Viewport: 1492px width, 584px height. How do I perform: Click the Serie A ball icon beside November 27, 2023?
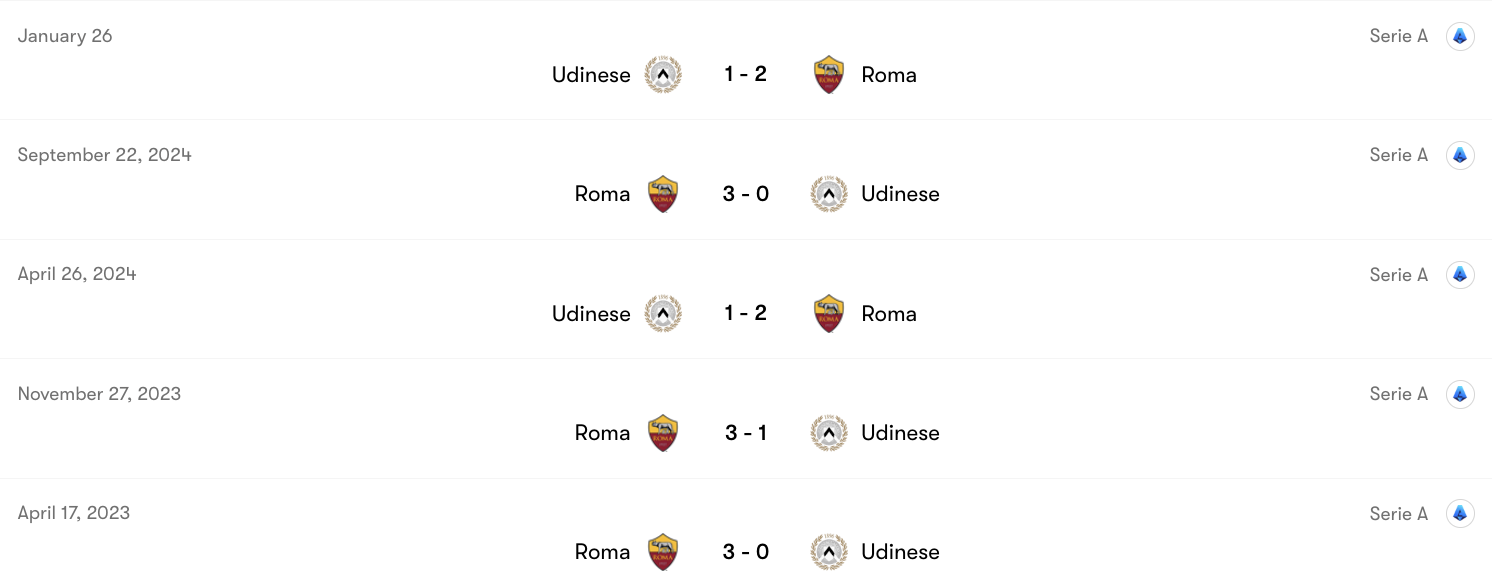pos(1460,394)
